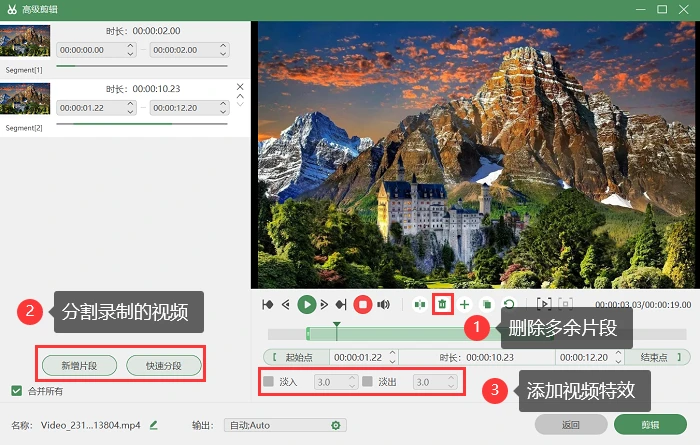This screenshot has width=700, height=445.
Task: Step back one frame
Action: [286, 305]
